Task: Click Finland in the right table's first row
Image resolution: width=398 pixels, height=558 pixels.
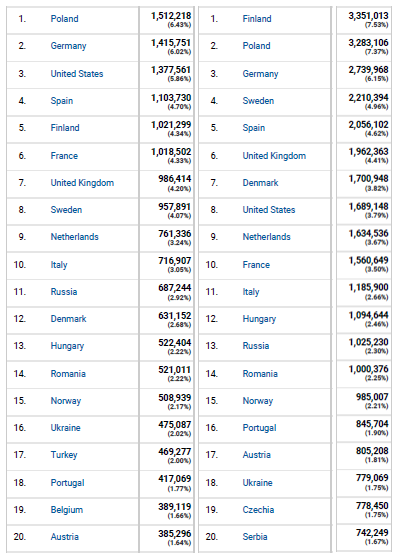Action: coord(257,19)
